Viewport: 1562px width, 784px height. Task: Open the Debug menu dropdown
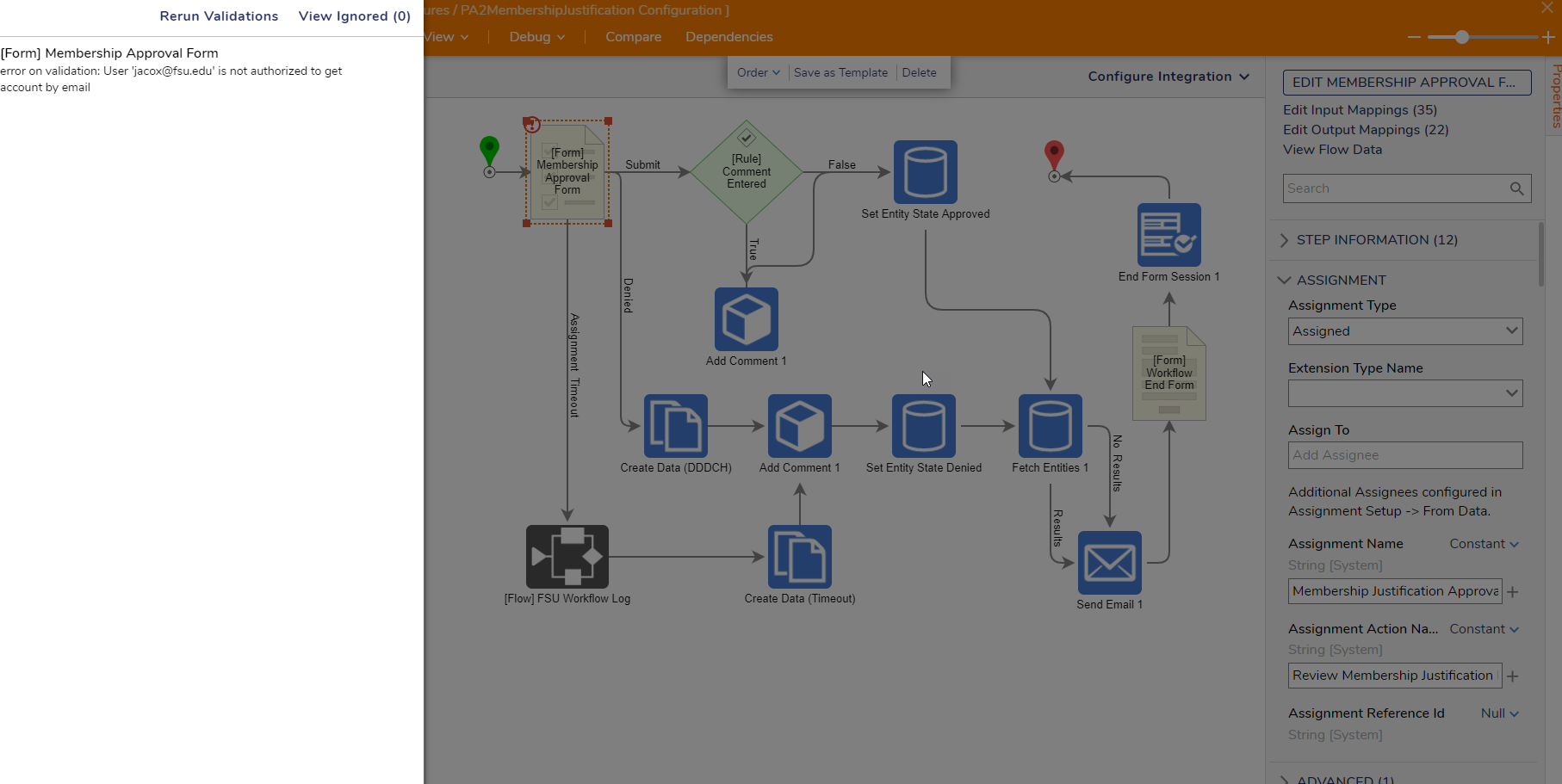click(x=537, y=37)
